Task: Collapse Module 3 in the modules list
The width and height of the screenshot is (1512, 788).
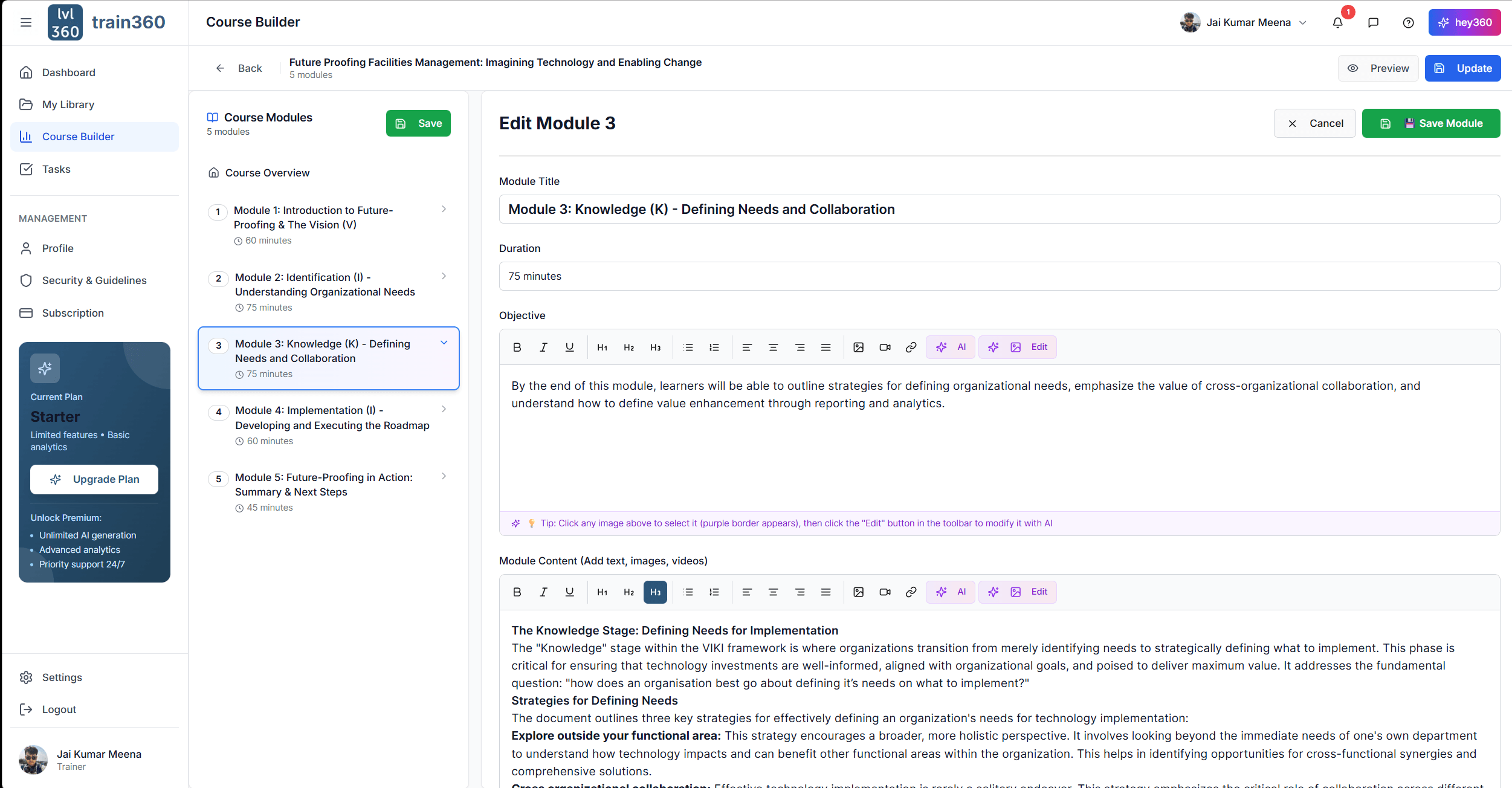Action: click(444, 342)
